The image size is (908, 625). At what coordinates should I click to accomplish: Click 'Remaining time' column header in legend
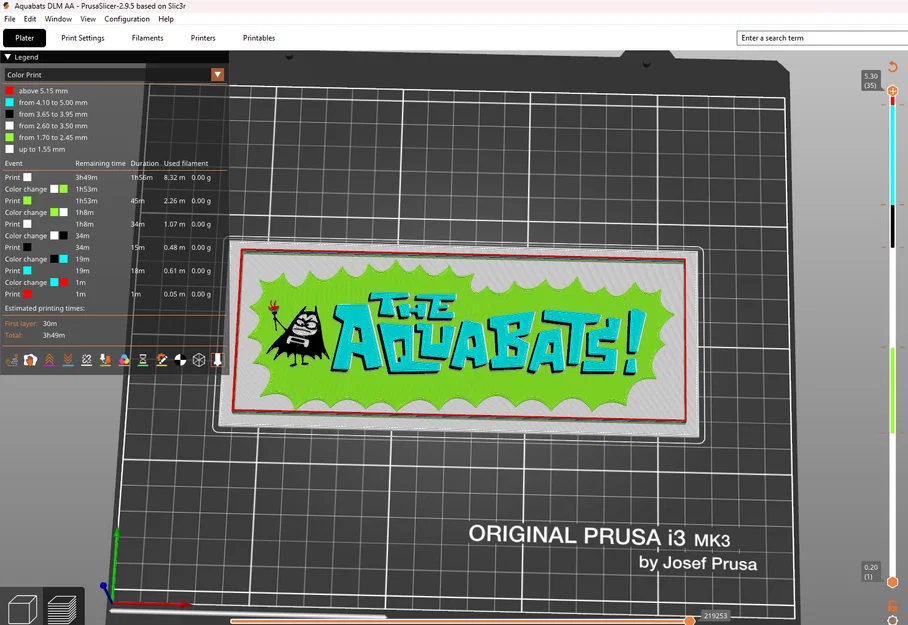tap(100, 163)
